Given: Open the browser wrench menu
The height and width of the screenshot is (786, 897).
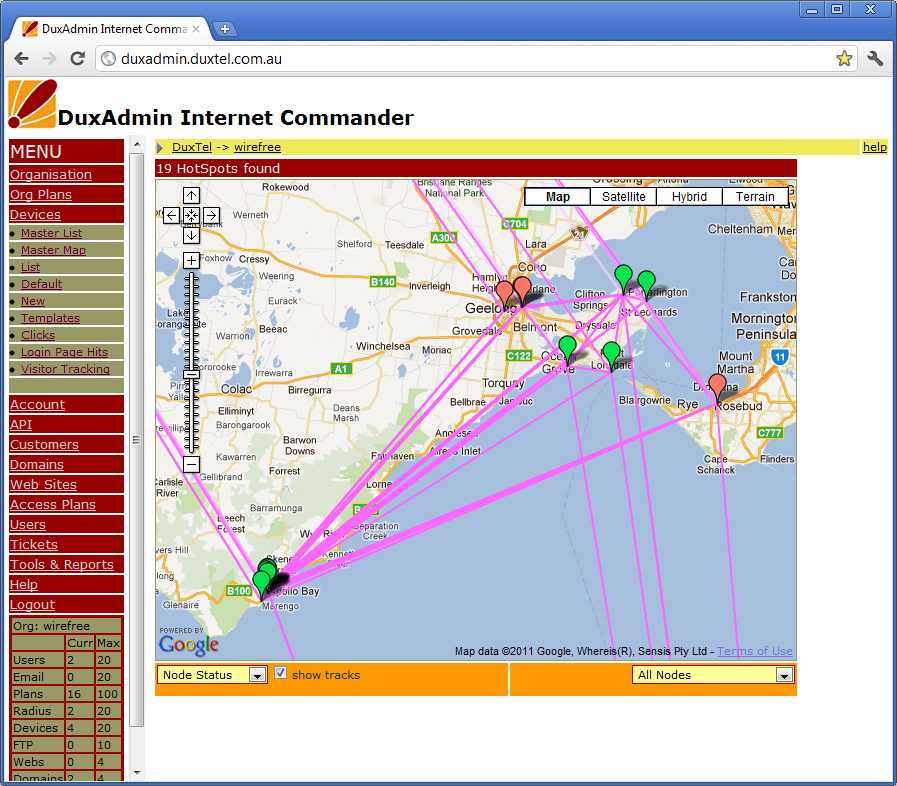Looking at the screenshot, I should (875, 58).
